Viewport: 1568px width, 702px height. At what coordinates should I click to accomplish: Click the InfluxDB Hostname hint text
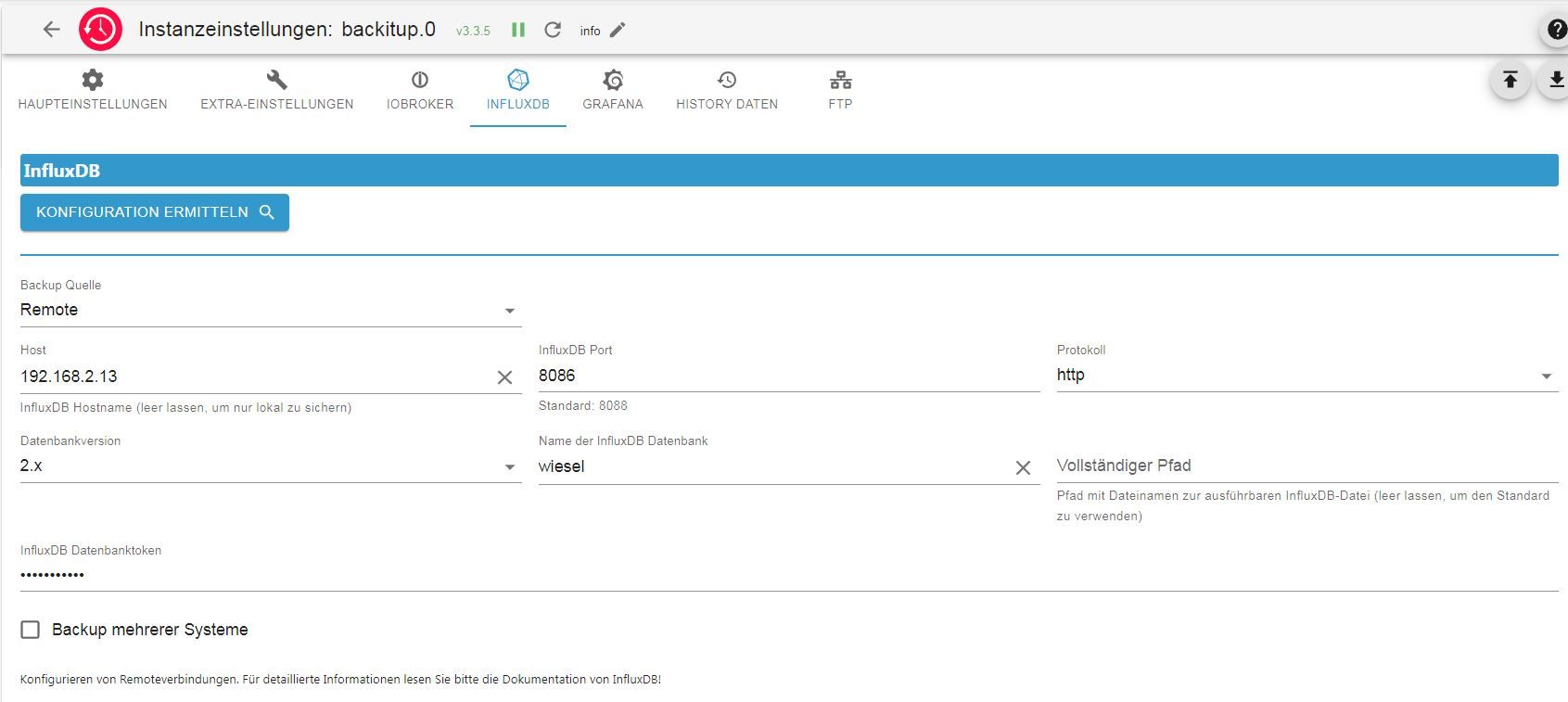pos(185,407)
